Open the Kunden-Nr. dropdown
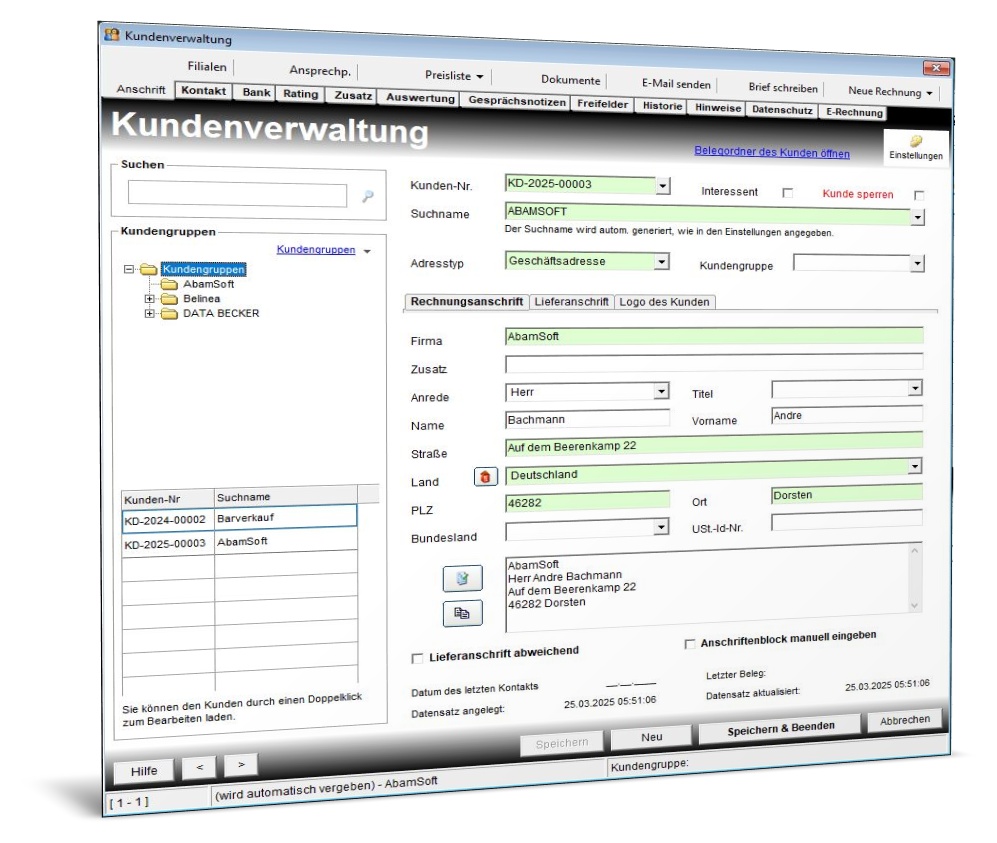This screenshot has height=843, width=997. pyautogui.click(x=663, y=186)
